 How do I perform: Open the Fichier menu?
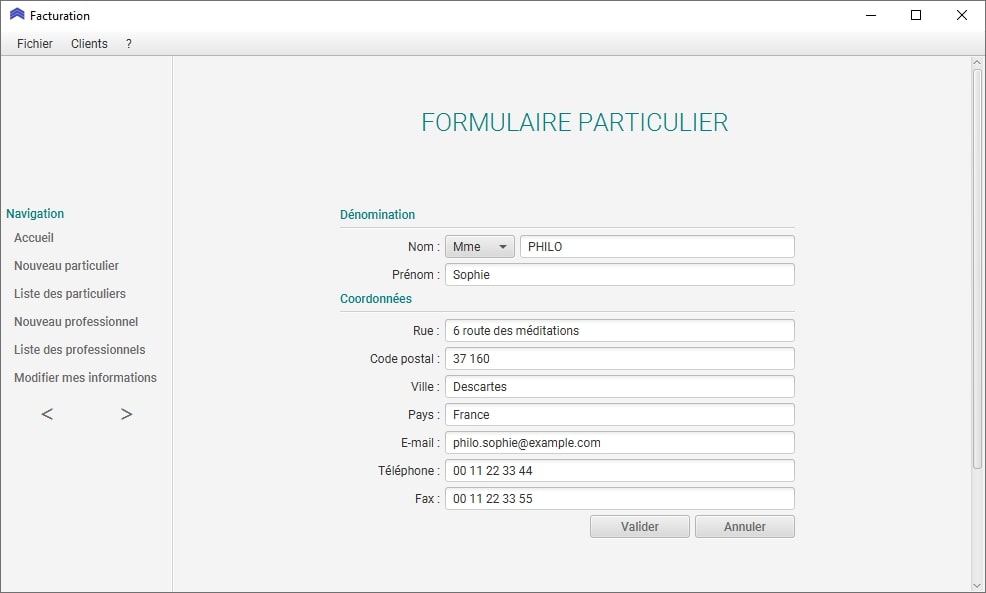click(35, 44)
